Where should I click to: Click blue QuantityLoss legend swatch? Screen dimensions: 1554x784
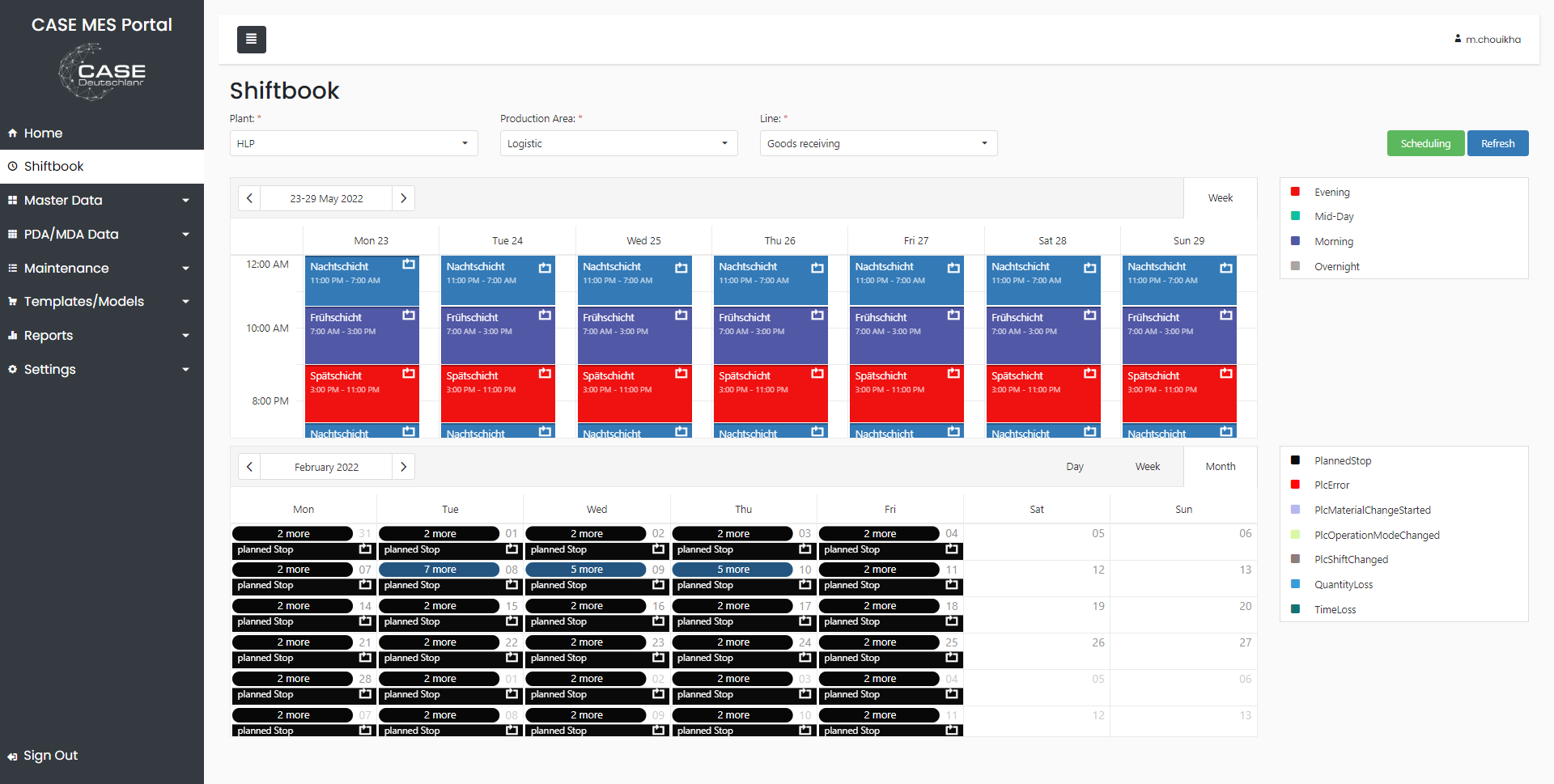(1295, 584)
